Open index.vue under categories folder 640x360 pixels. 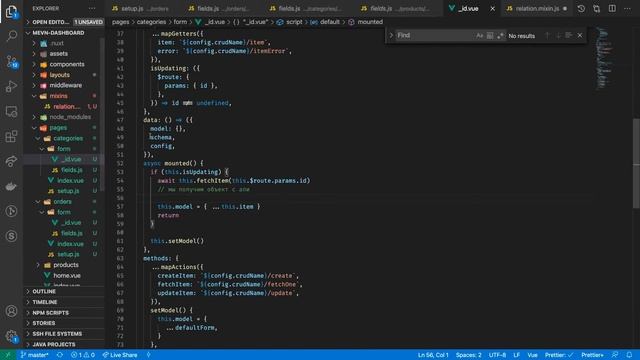point(64,180)
